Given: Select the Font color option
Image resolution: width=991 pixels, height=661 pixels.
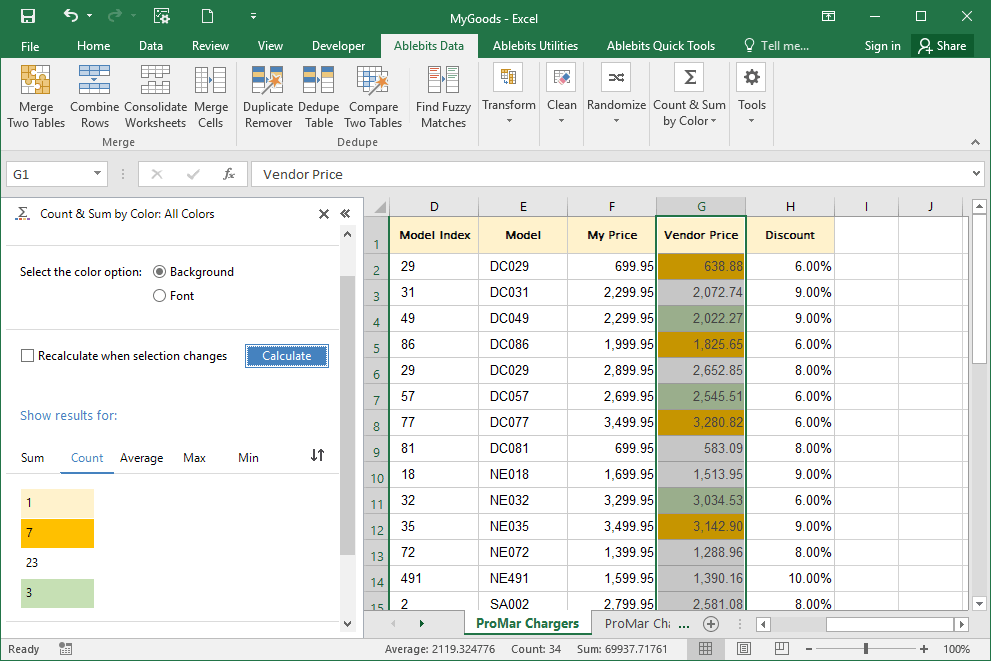Looking at the screenshot, I should pyautogui.click(x=159, y=296).
